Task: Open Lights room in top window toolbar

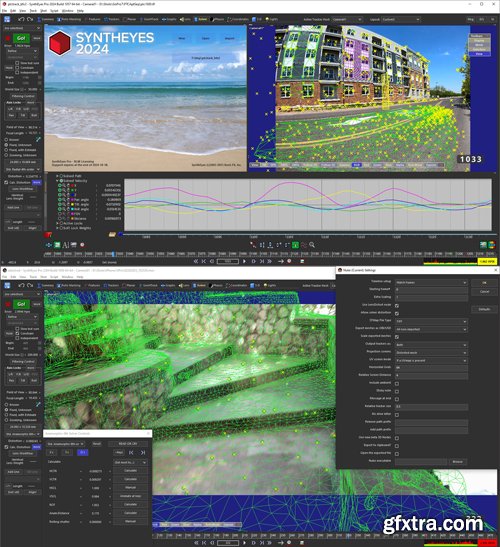Action: [x=271, y=20]
